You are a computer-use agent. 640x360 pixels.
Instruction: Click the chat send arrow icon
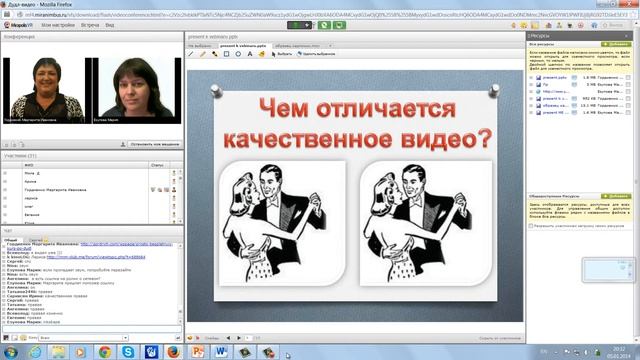pyautogui.click(x=178, y=338)
